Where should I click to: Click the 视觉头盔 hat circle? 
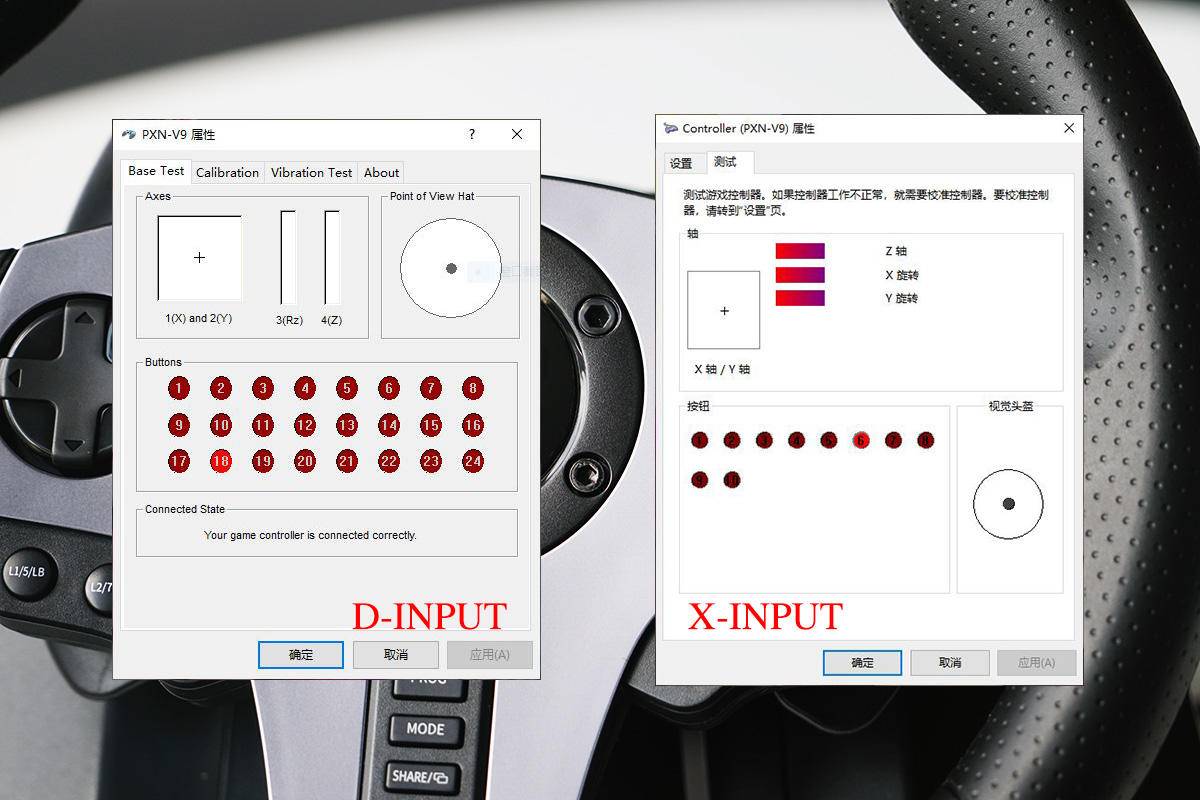click(x=1008, y=504)
